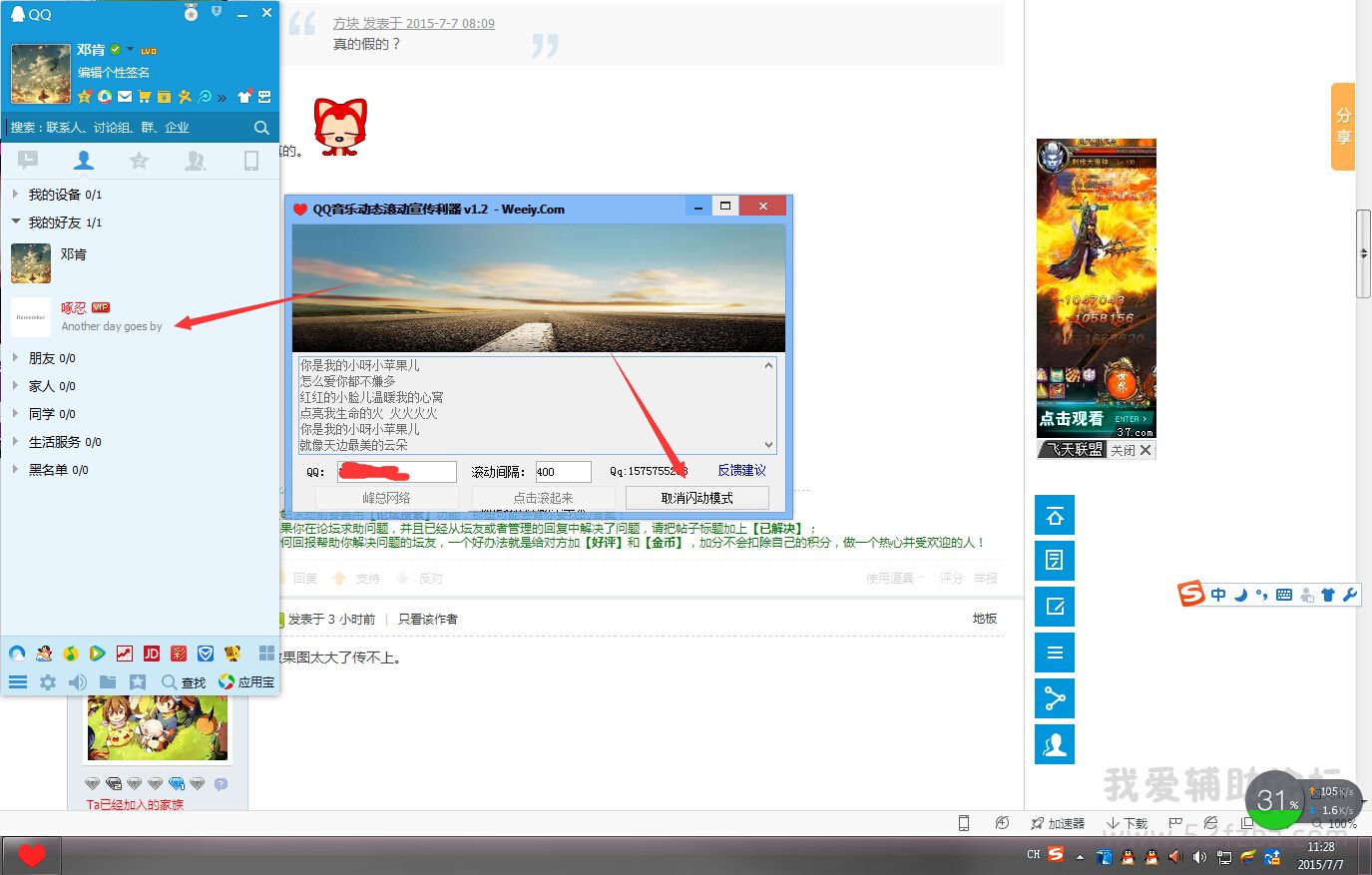Open QQ Mail envelope icon
The height and width of the screenshot is (875, 1372).
125,97
